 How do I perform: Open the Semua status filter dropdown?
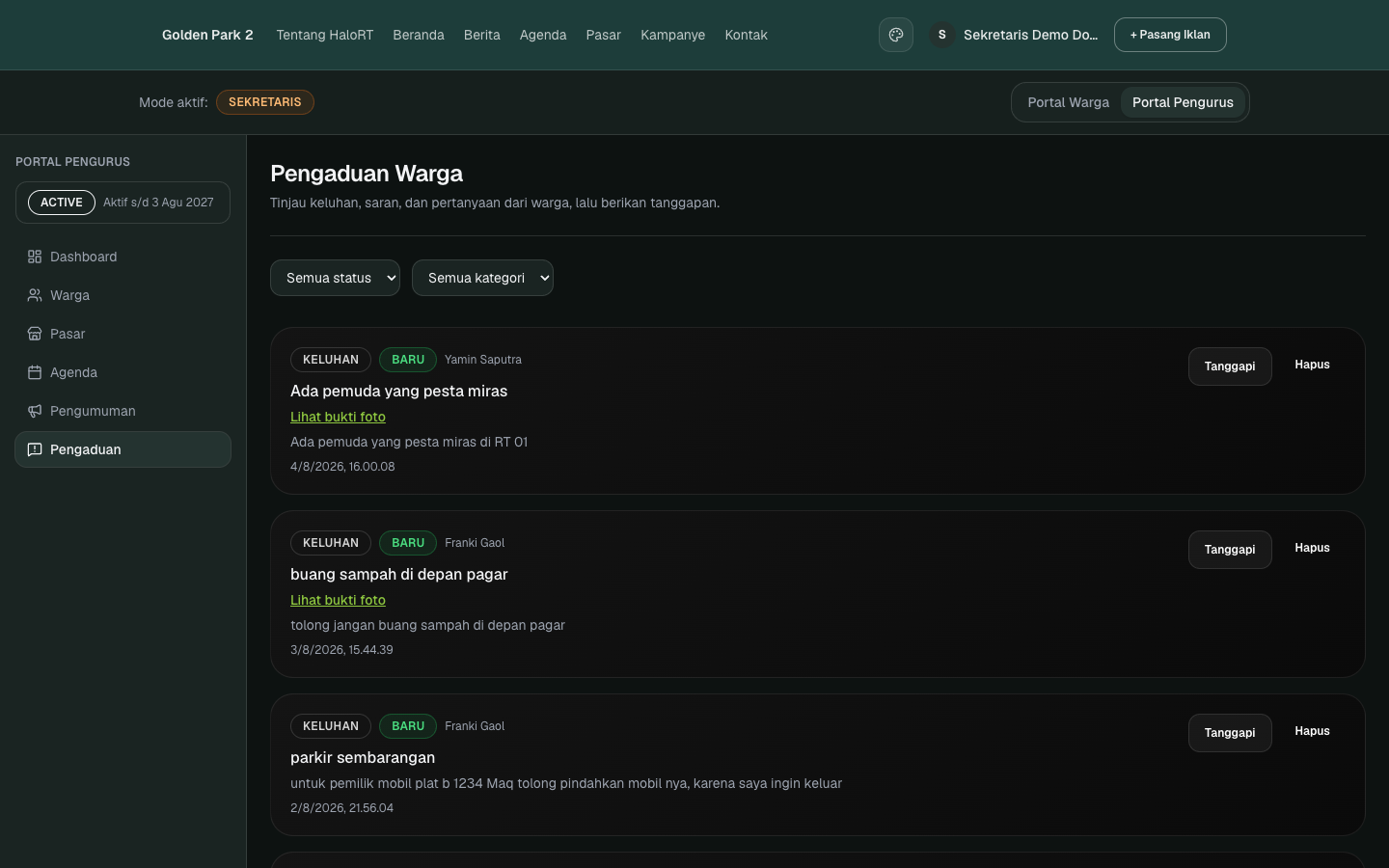click(335, 278)
